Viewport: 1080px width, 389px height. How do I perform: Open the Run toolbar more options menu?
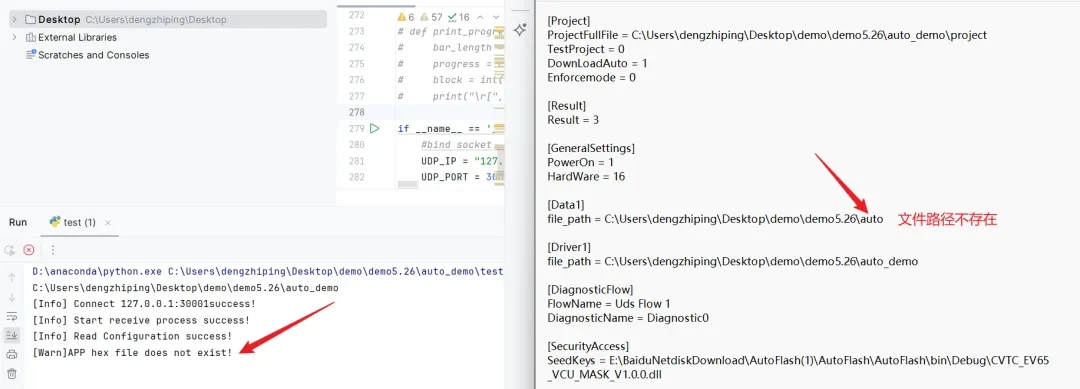point(52,250)
